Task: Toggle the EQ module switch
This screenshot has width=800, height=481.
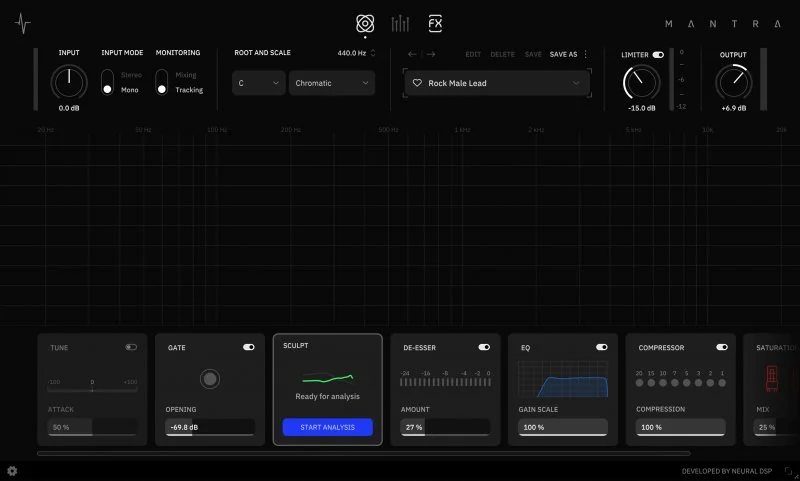Action: (602, 347)
